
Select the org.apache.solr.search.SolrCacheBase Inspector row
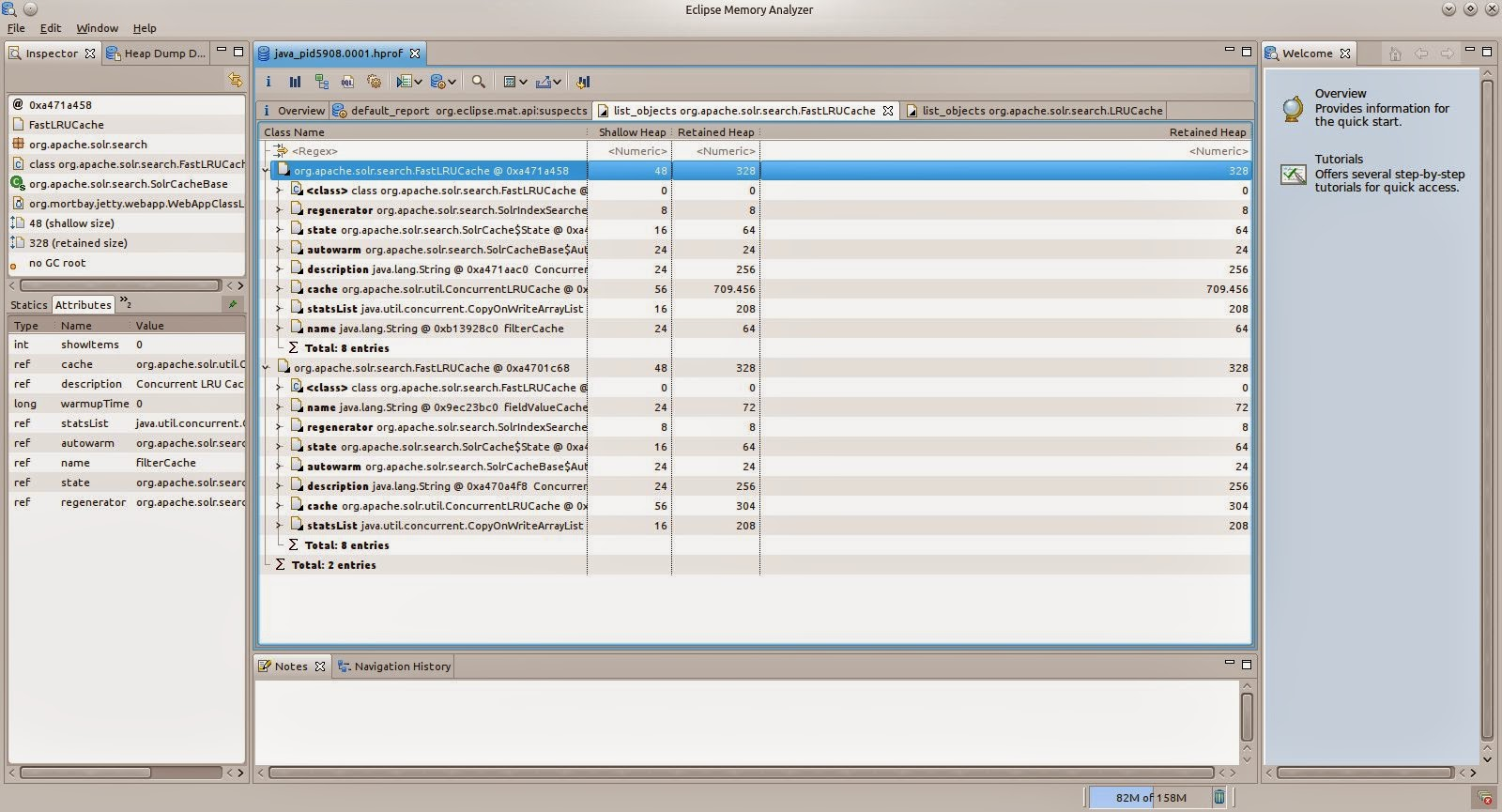pyautogui.click(x=127, y=184)
